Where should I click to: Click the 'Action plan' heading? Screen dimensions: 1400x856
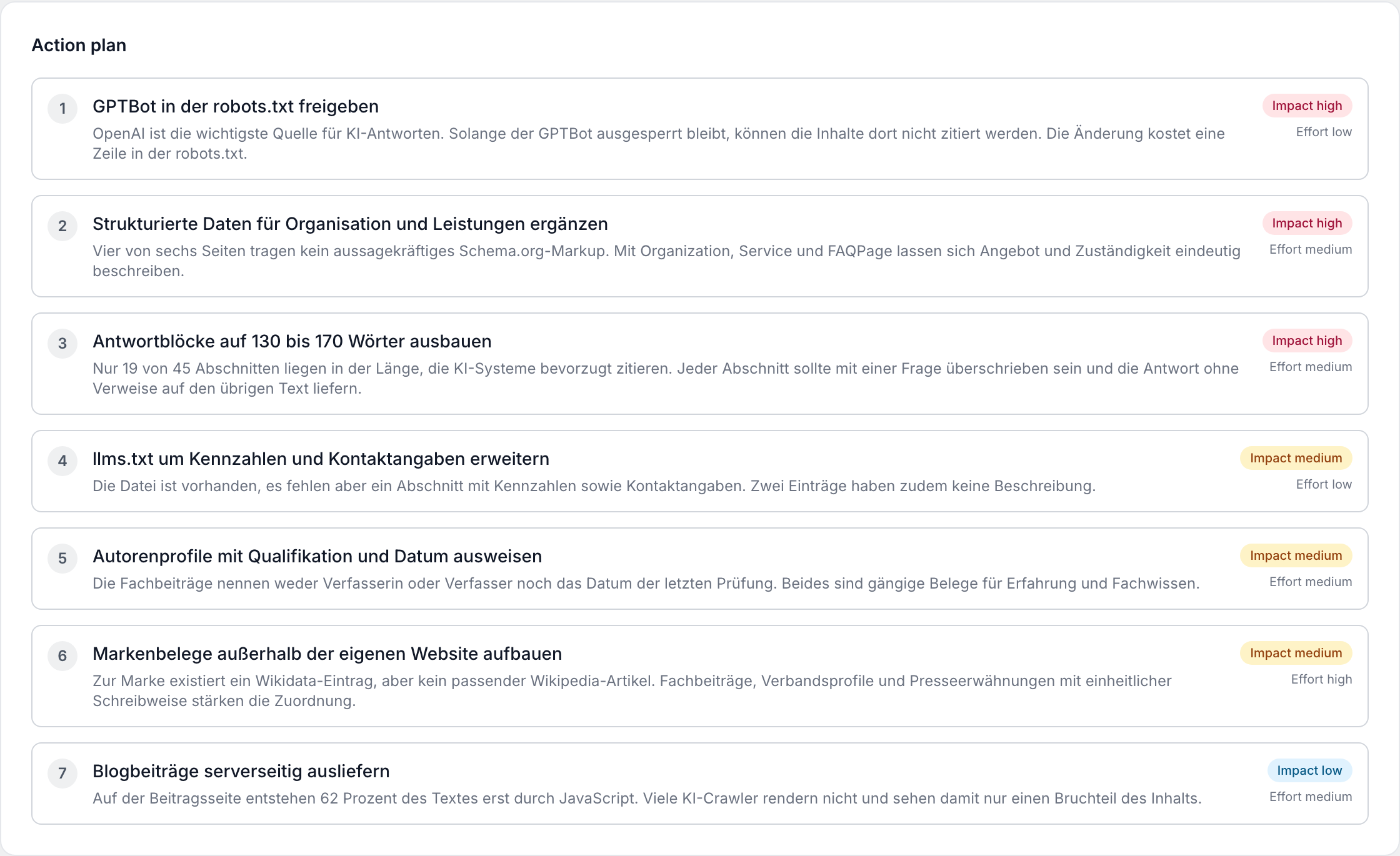[x=79, y=45]
